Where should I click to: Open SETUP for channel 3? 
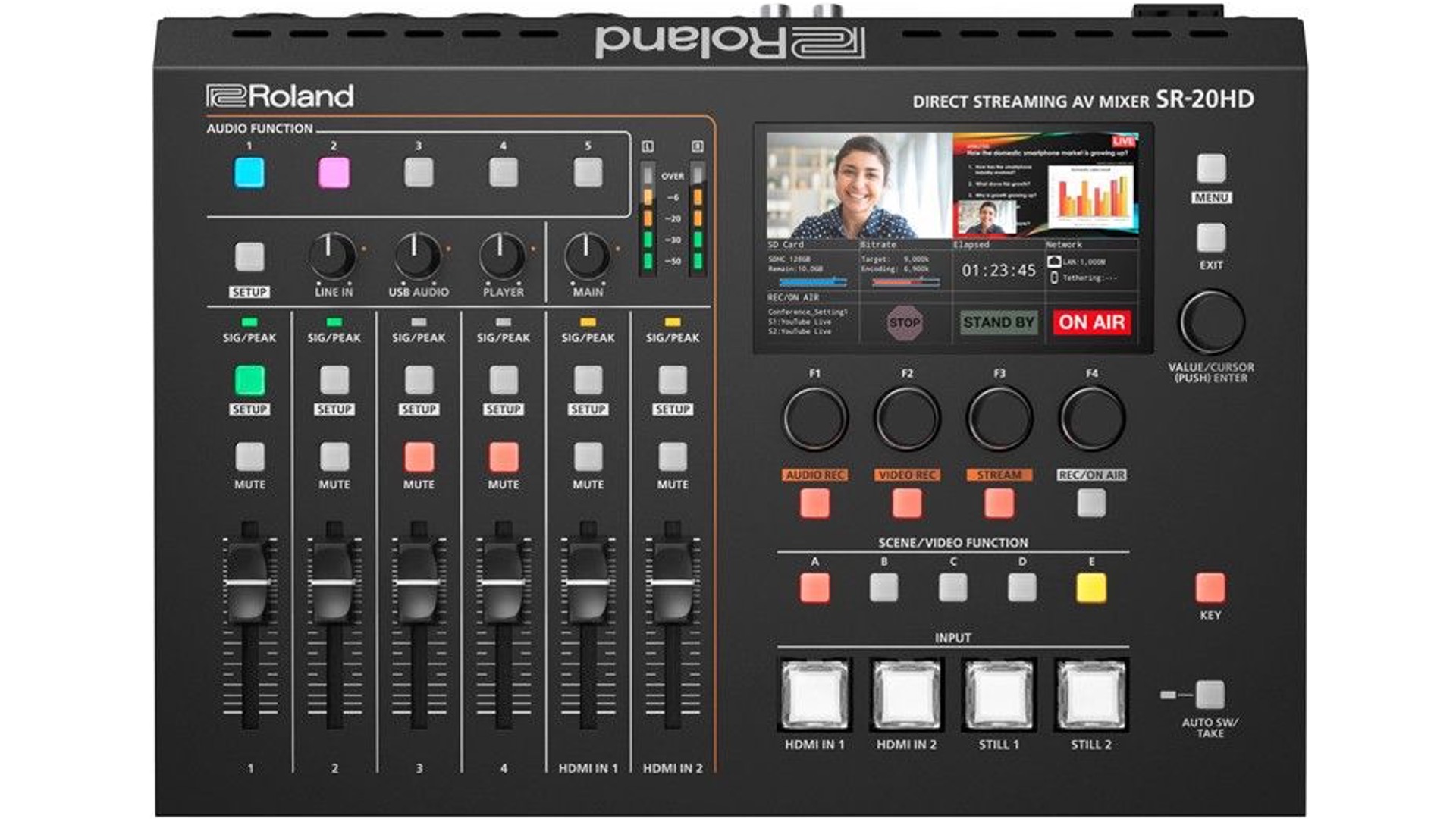tap(419, 380)
